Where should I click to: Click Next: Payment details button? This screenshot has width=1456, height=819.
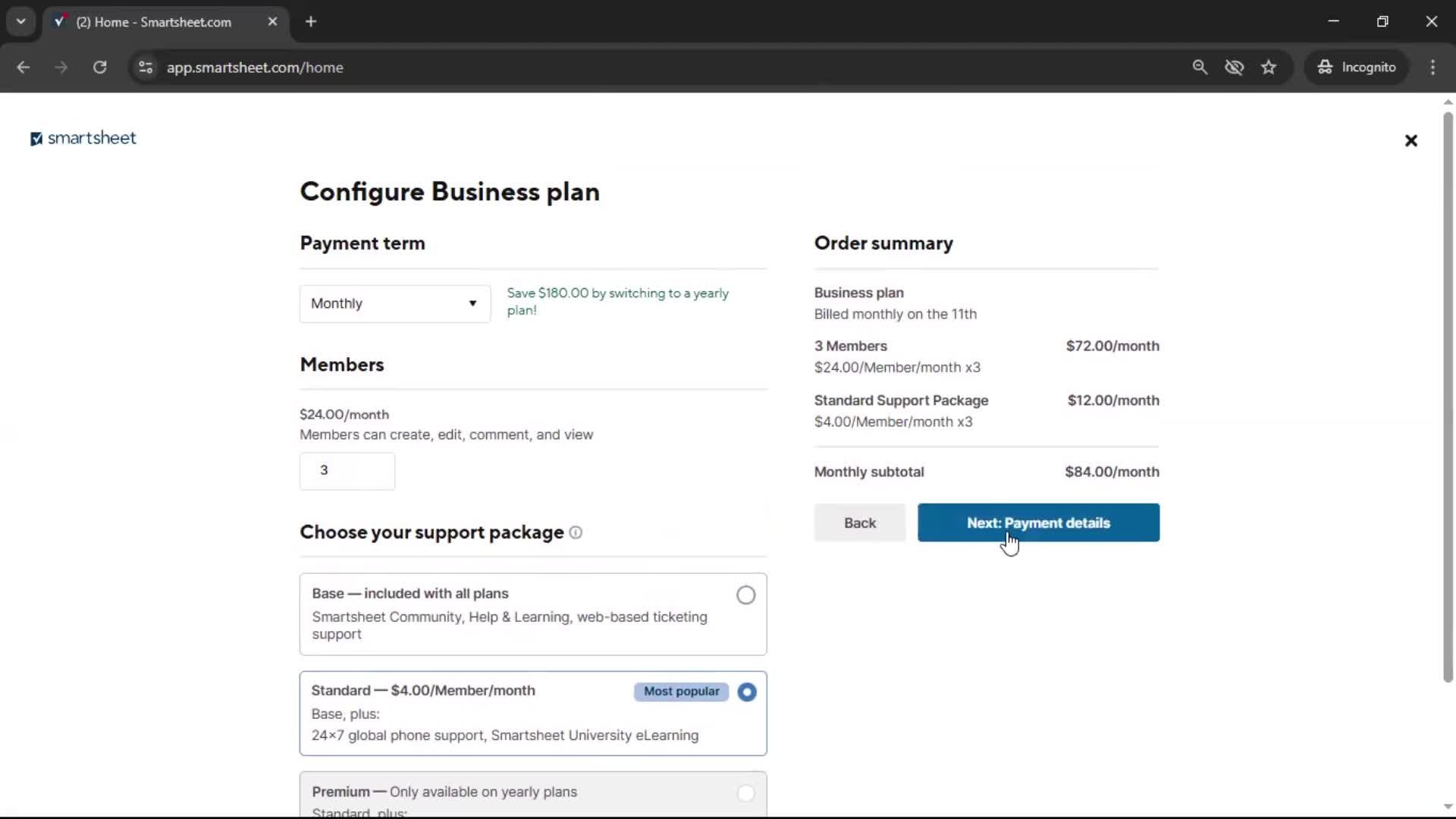click(x=1037, y=522)
